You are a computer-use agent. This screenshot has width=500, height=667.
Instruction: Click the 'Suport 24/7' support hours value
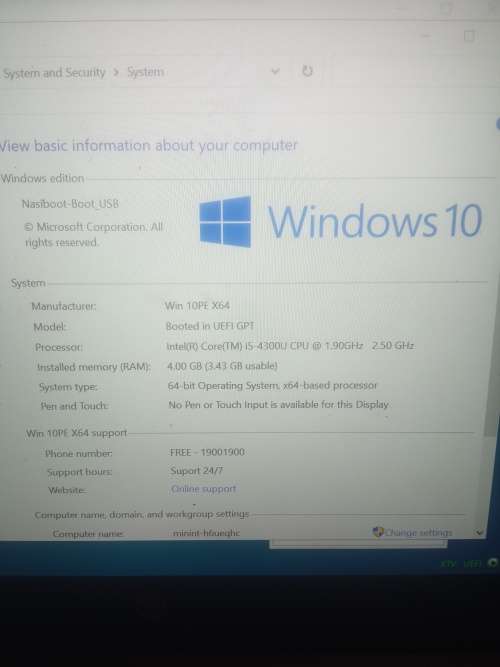coord(197,470)
